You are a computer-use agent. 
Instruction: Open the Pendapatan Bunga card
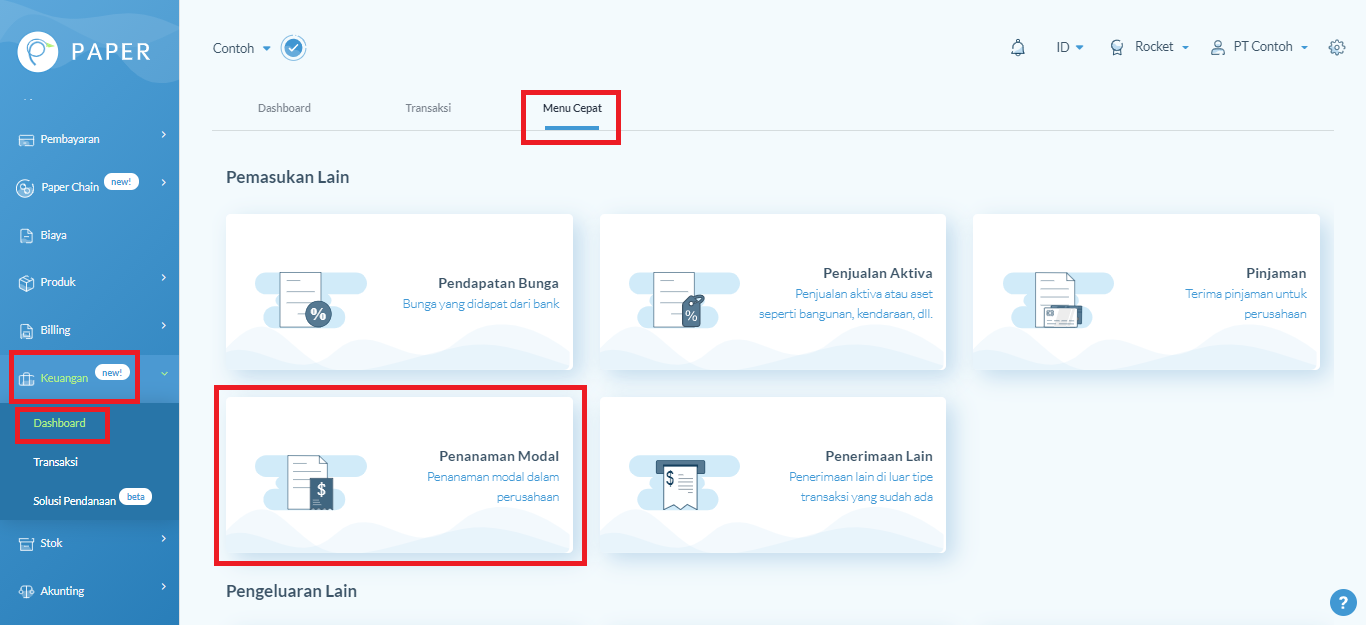[399, 292]
